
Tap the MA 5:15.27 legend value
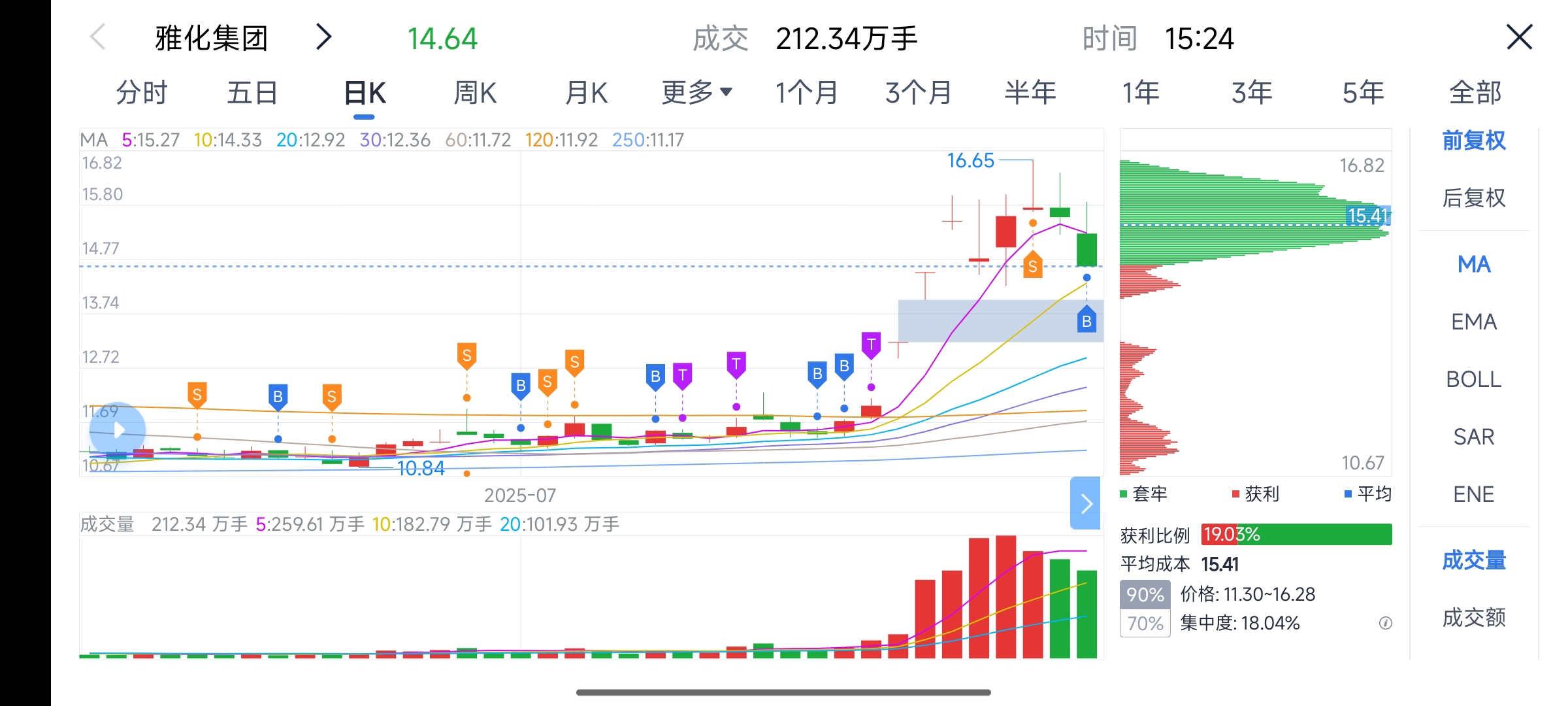150,140
